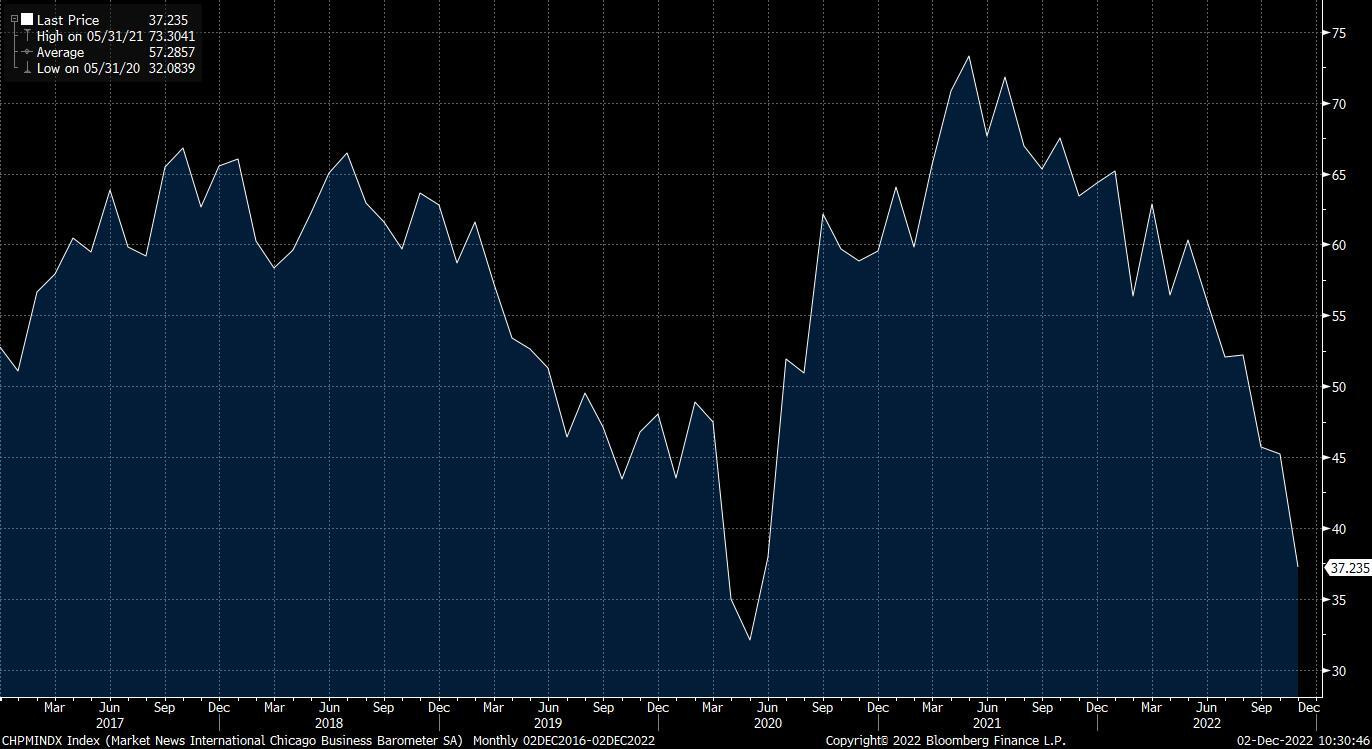This screenshot has width=1372, height=749.
Task: Select the 'High on 05/31/21' legend label
Action: click(88, 36)
